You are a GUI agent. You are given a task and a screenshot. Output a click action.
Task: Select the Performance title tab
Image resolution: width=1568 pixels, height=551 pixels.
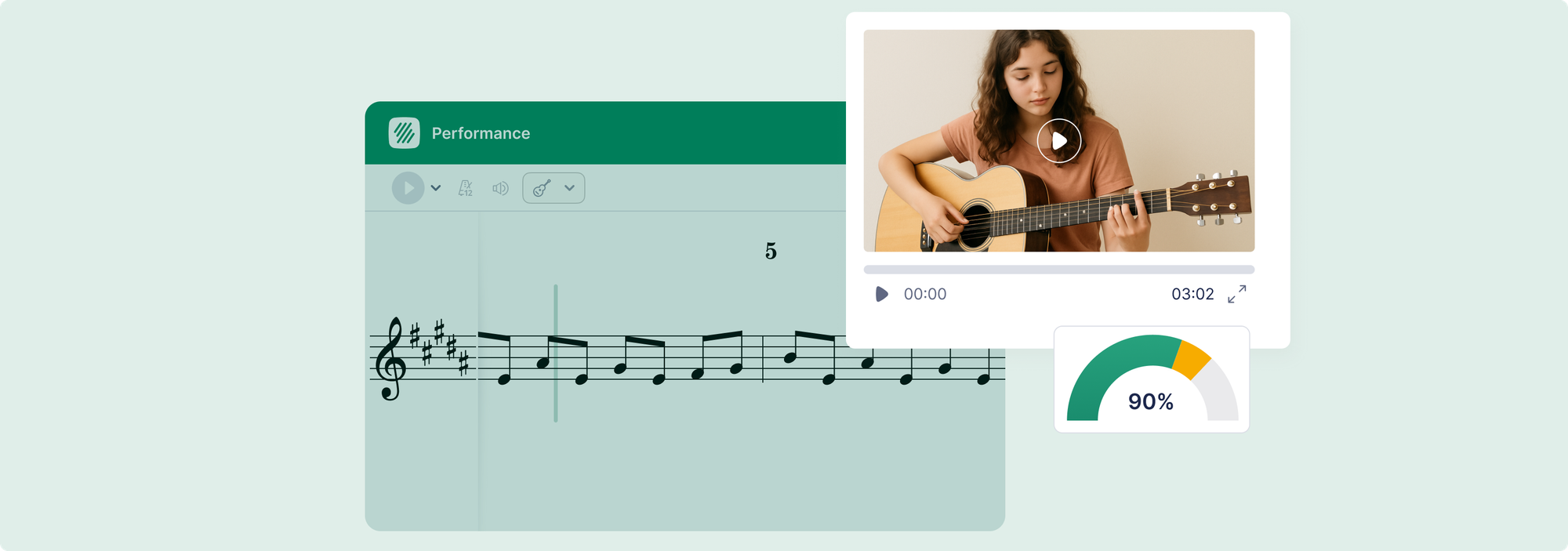point(481,133)
